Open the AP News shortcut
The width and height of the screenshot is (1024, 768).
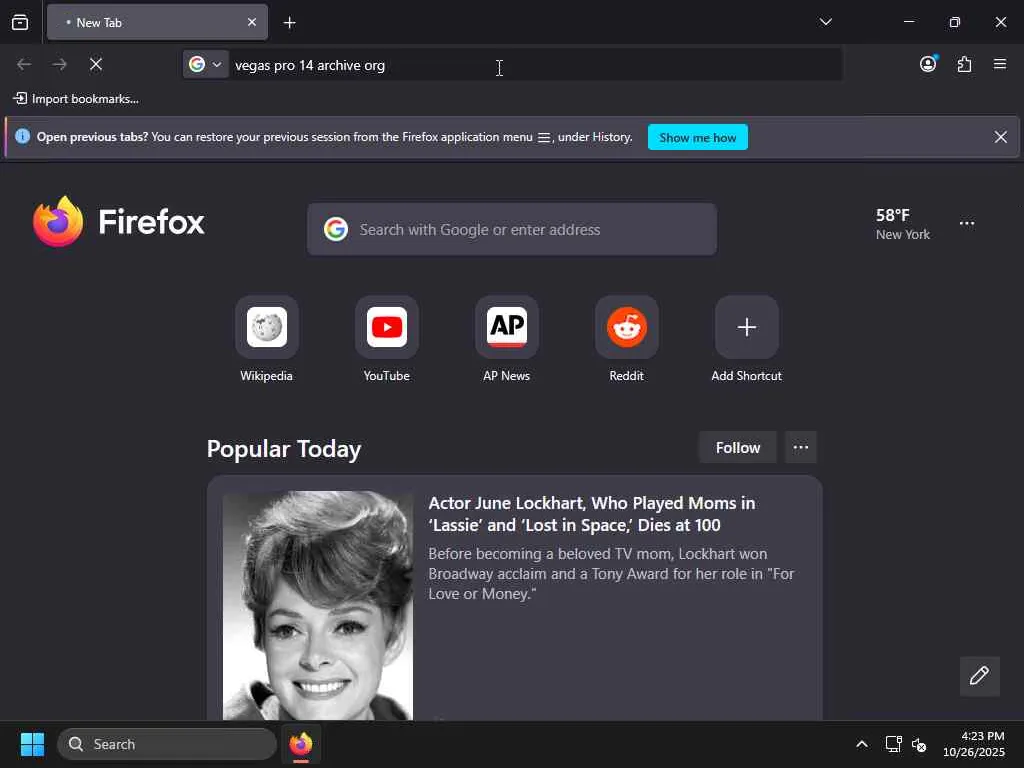507,340
